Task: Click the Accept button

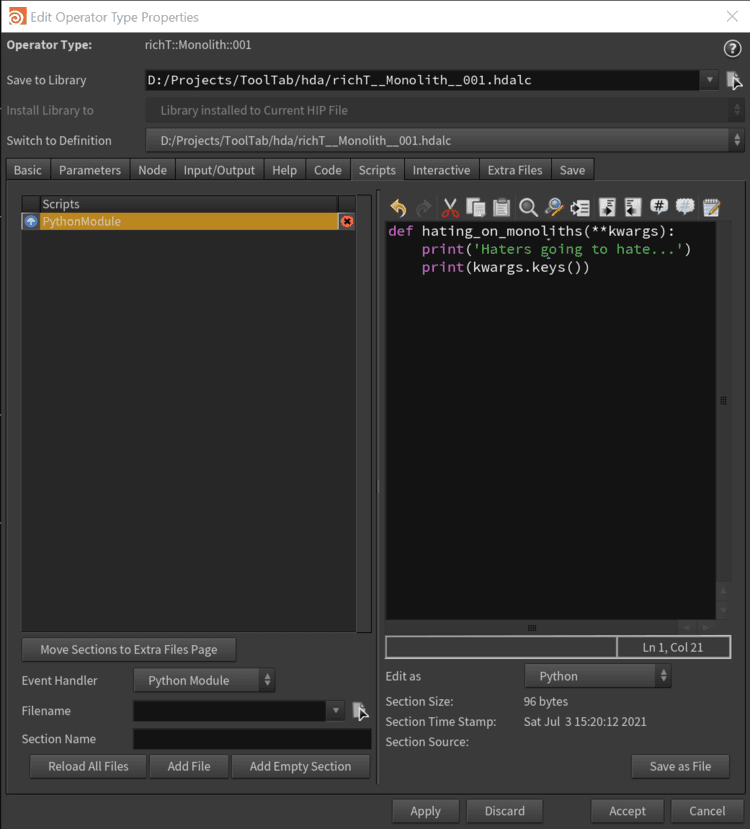Action: click(627, 811)
